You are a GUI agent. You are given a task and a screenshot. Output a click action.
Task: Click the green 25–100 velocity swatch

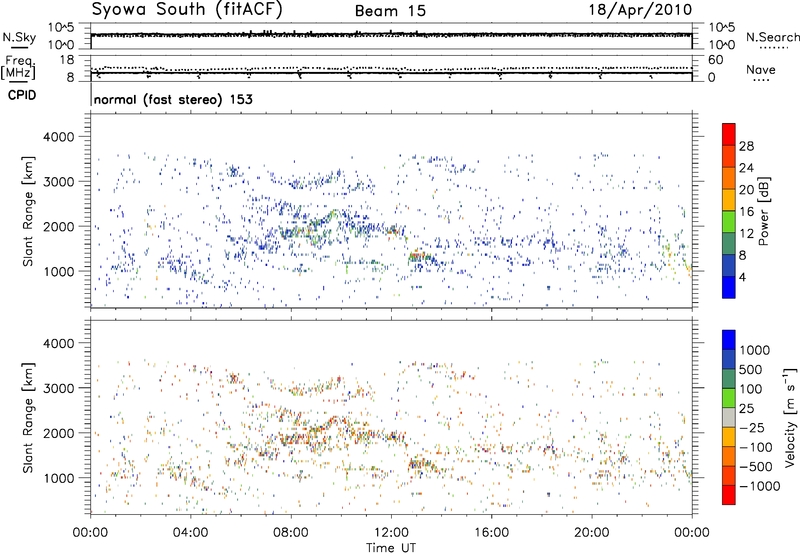pyautogui.click(x=729, y=398)
